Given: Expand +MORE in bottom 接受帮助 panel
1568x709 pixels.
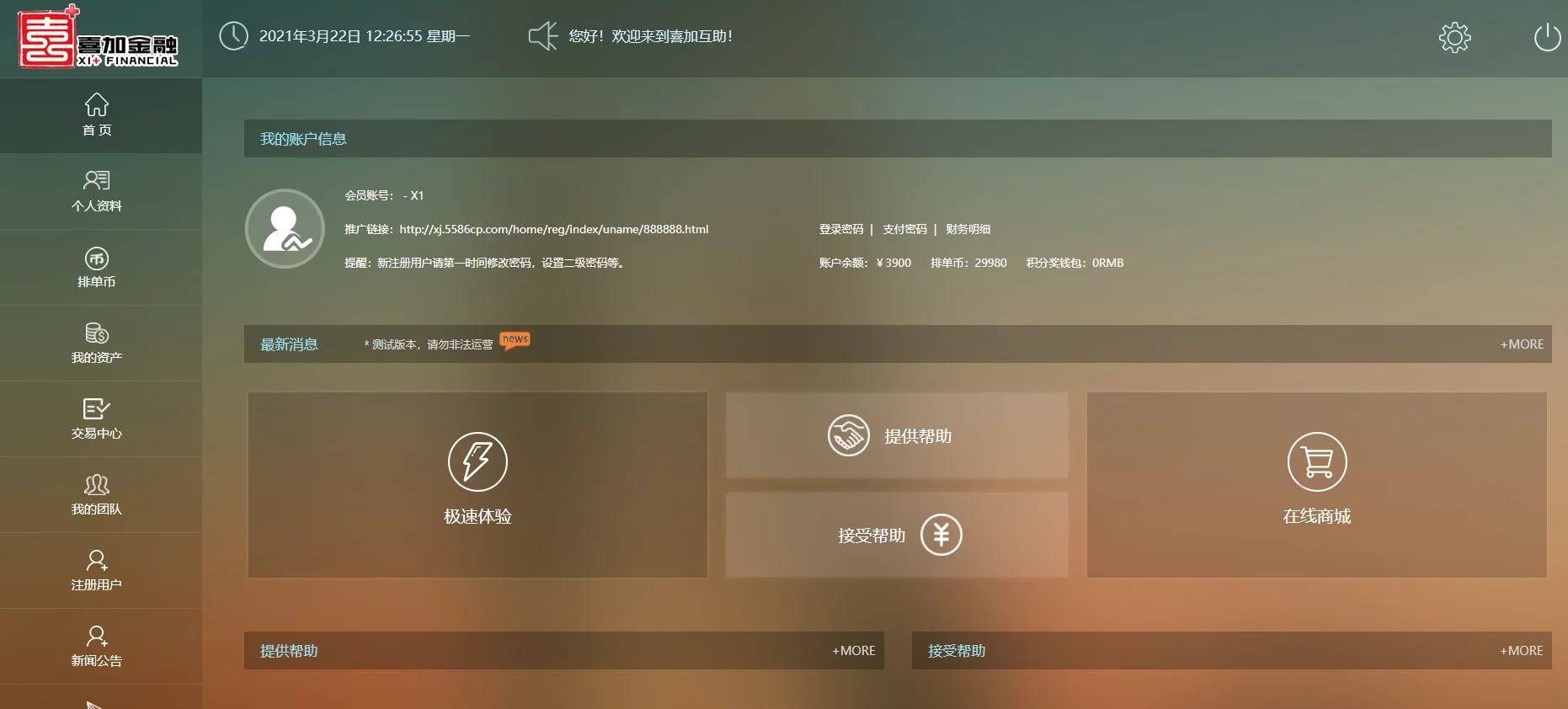Looking at the screenshot, I should 1521,651.
